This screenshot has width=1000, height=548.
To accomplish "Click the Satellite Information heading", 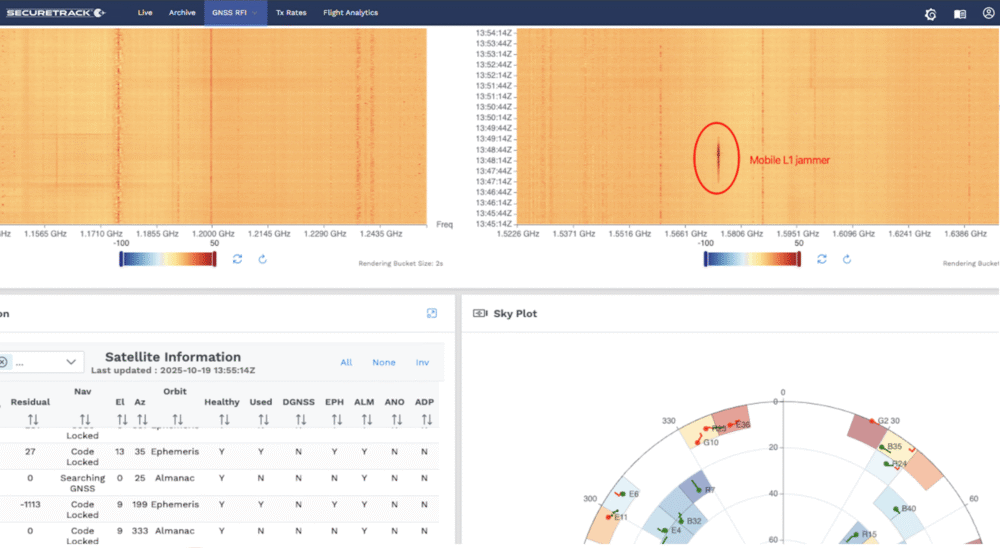I will pos(173,357).
